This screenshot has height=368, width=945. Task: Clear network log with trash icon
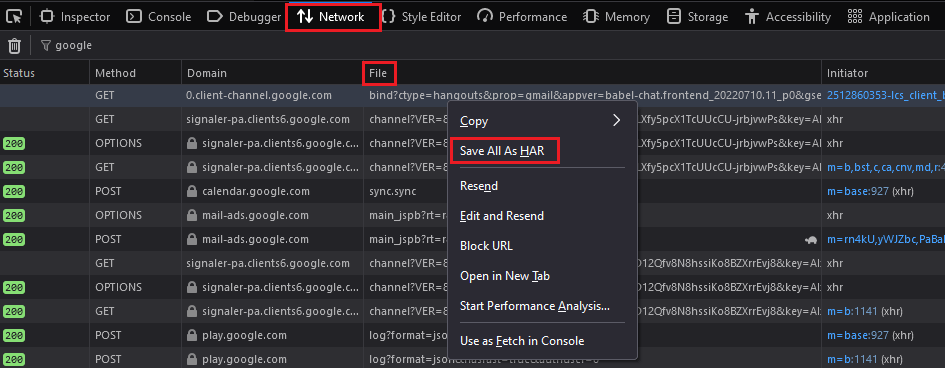click(14, 45)
